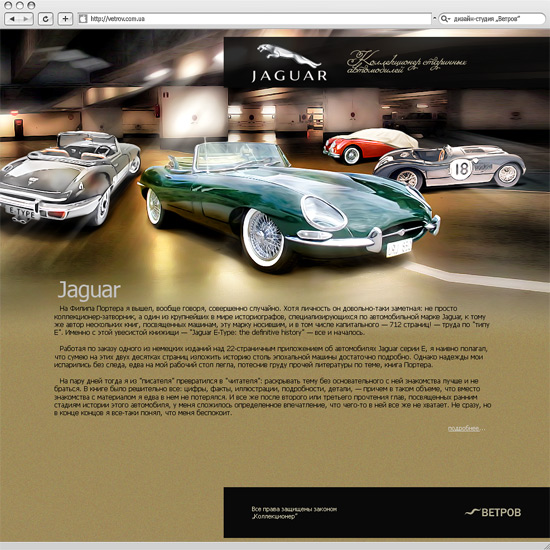Image resolution: width=550 pixels, height=550 pixels.
Task: Click the browser back arrow button
Action: point(12,19)
